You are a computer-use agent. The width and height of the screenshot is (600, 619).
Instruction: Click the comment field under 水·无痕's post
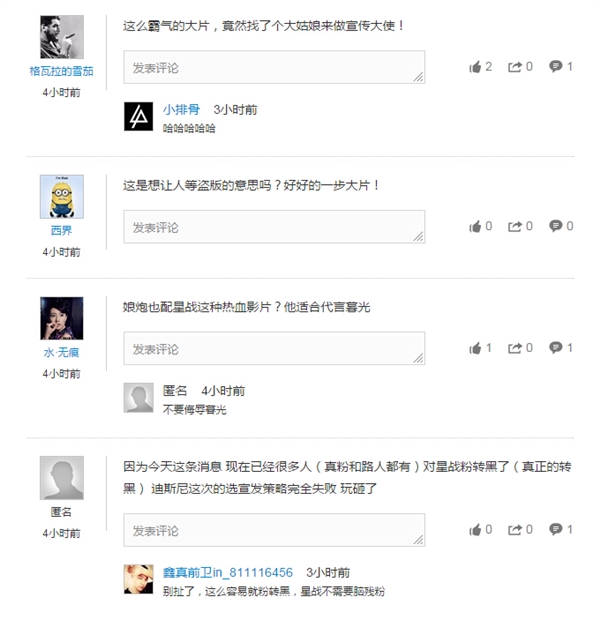pos(273,348)
